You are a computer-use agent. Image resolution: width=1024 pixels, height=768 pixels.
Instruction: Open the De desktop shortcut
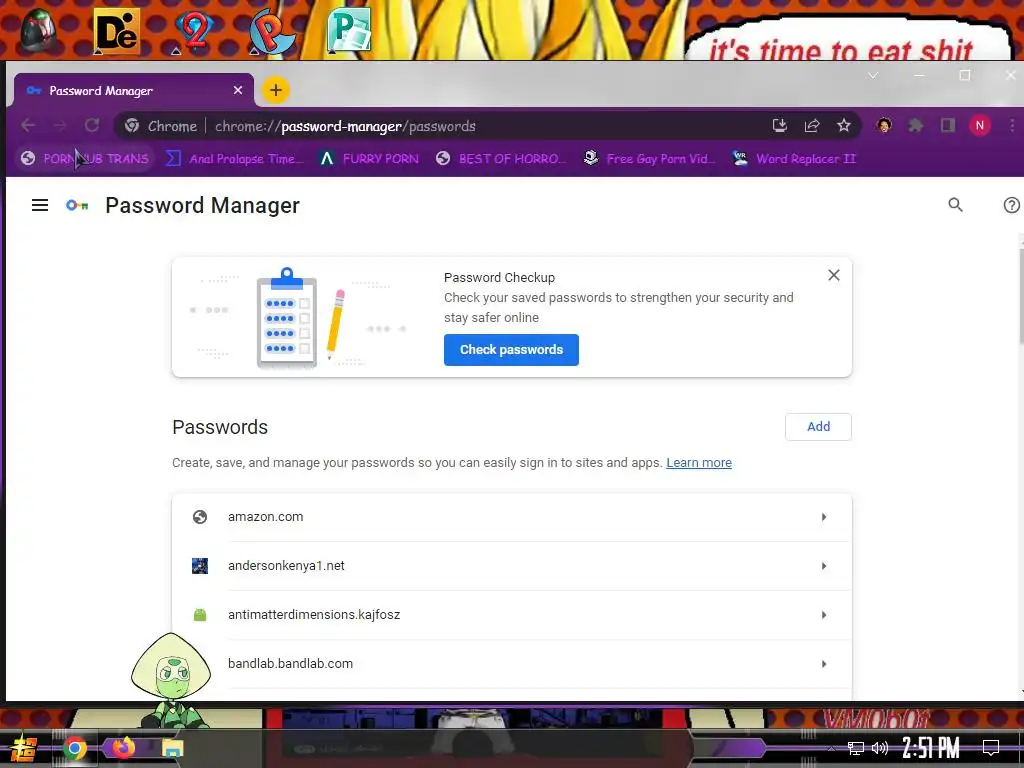click(116, 31)
